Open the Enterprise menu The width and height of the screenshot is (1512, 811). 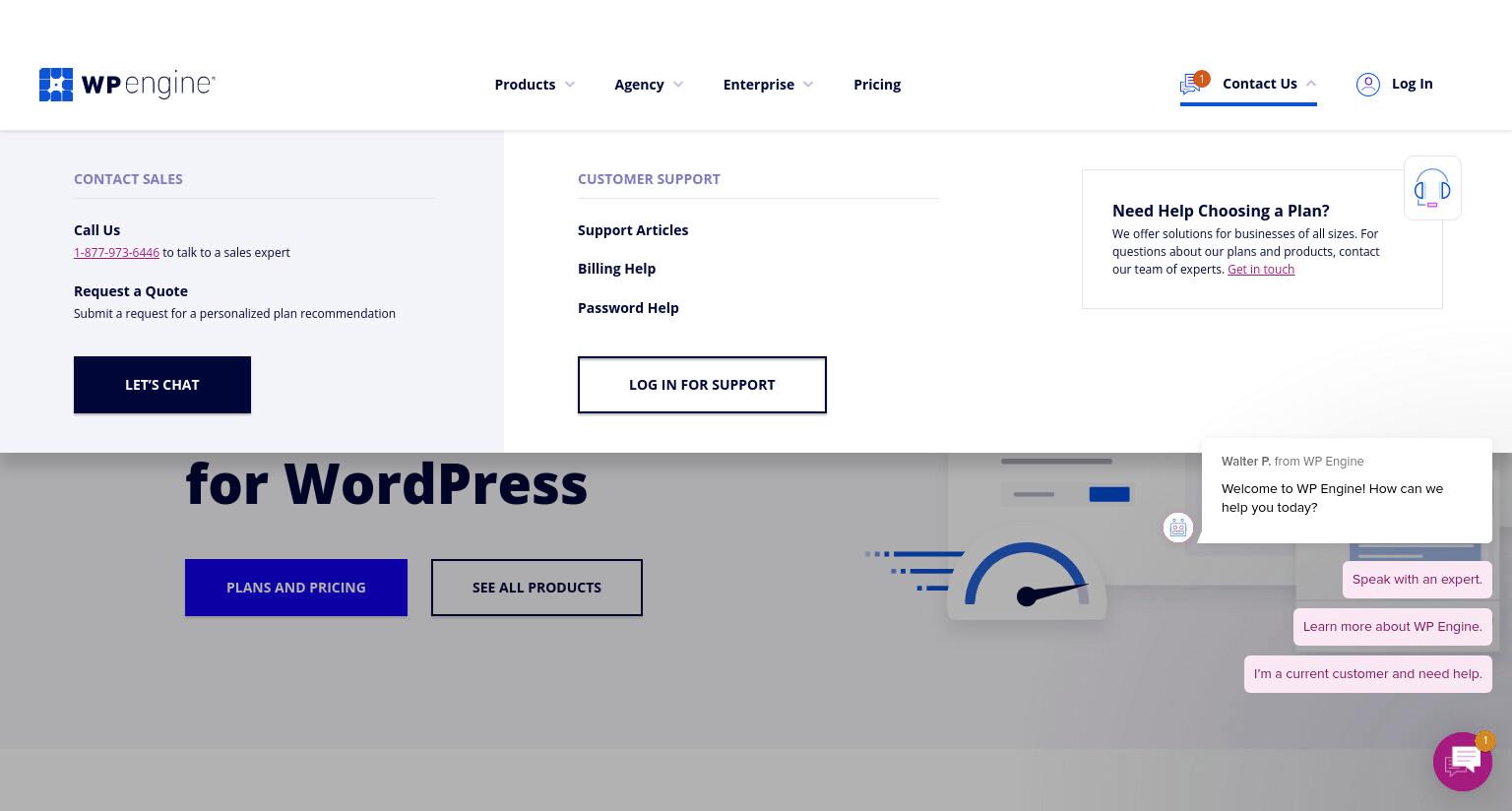click(x=758, y=85)
